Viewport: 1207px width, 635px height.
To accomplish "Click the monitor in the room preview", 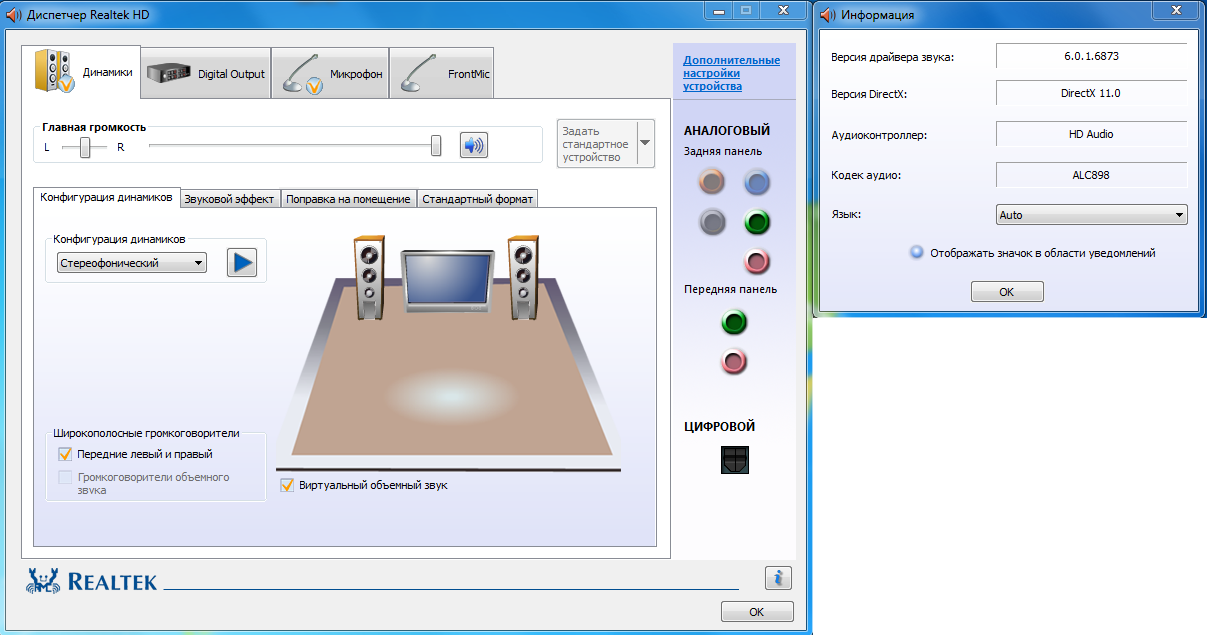I will pos(446,283).
